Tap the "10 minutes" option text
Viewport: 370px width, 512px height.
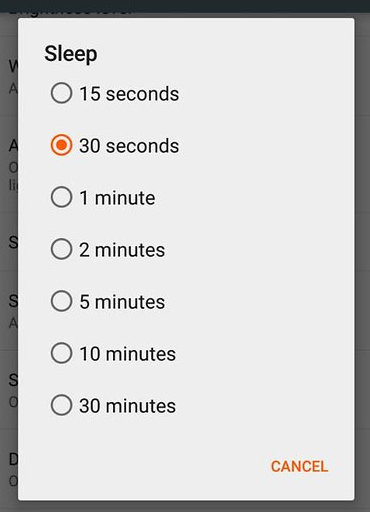pos(127,354)
